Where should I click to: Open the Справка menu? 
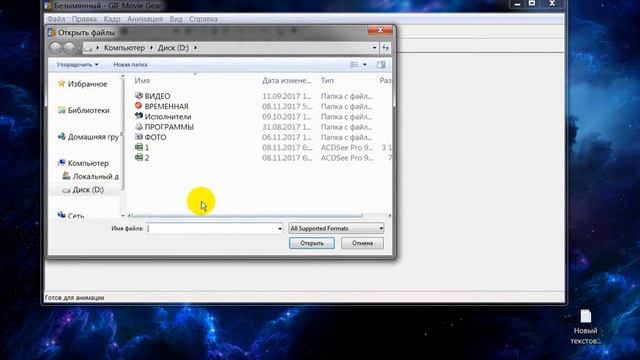click(x=203, y=19)
